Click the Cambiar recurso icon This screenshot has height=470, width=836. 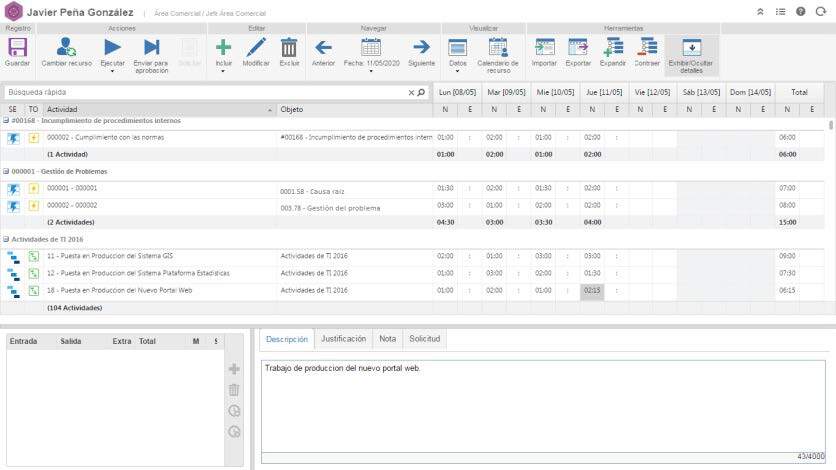66,48
